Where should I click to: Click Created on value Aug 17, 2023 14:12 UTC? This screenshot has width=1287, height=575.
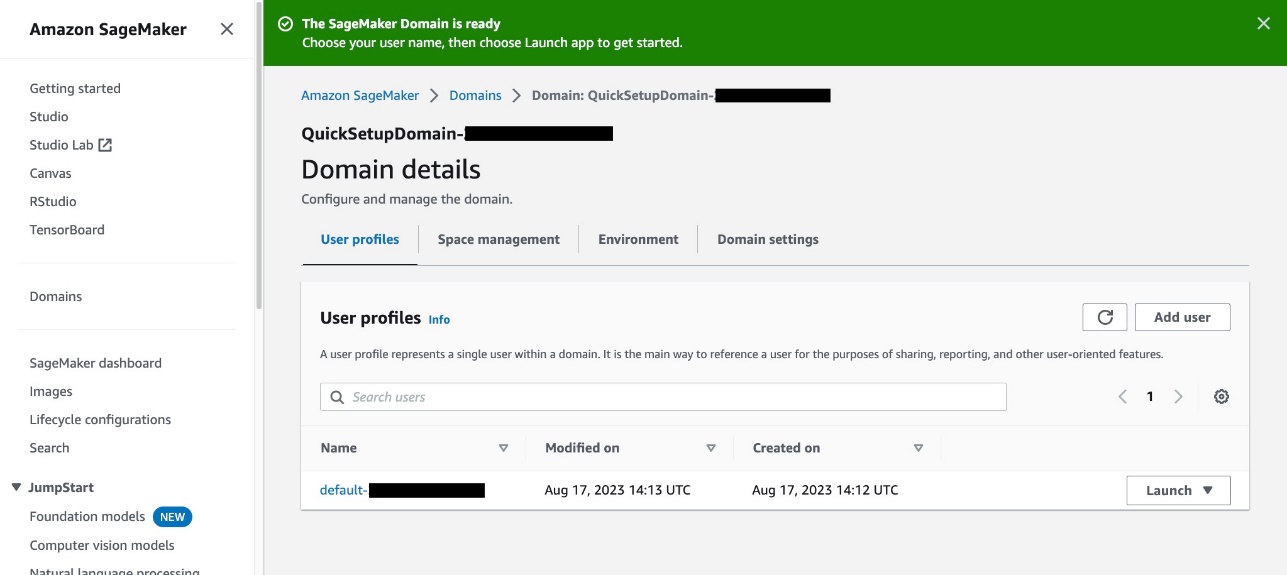pyautogui.click(x=825, y=490)
